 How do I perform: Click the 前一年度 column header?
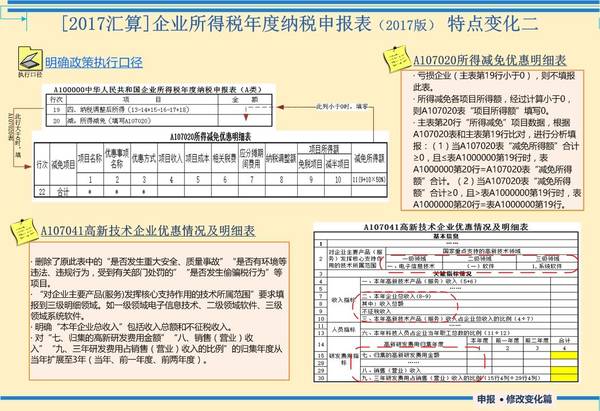[x=507, y=341]
